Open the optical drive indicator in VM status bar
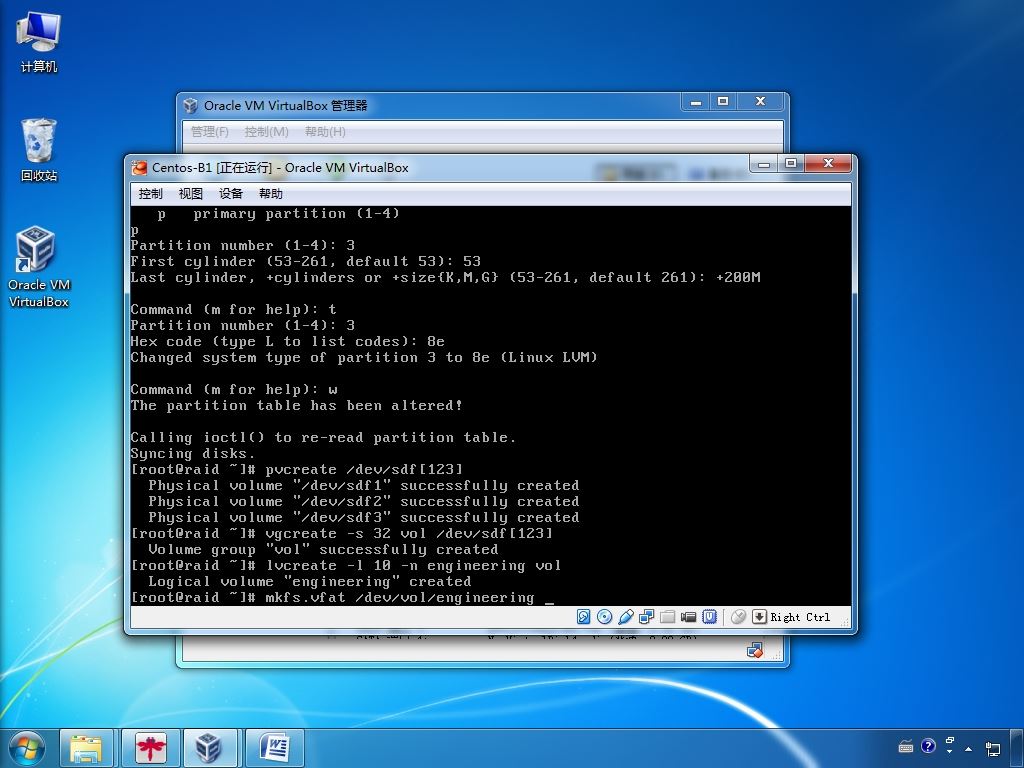 click(x=605, y=616)
